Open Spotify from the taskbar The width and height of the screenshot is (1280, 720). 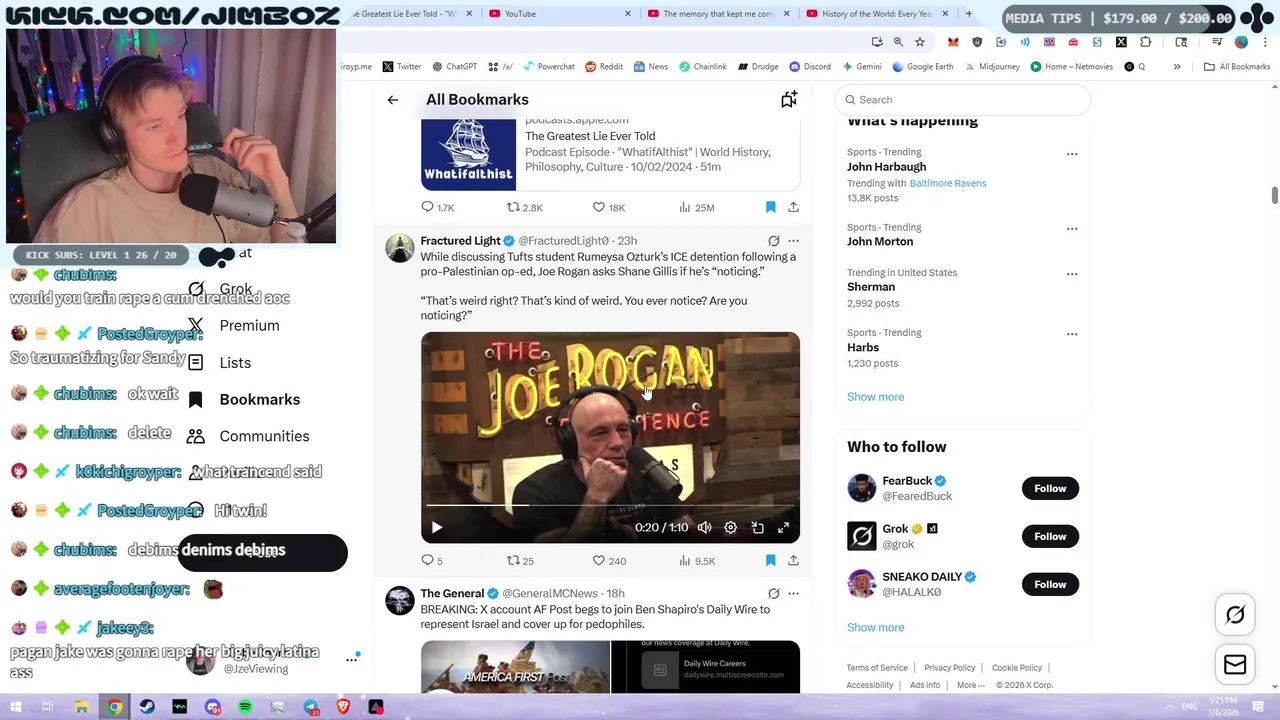245,707
